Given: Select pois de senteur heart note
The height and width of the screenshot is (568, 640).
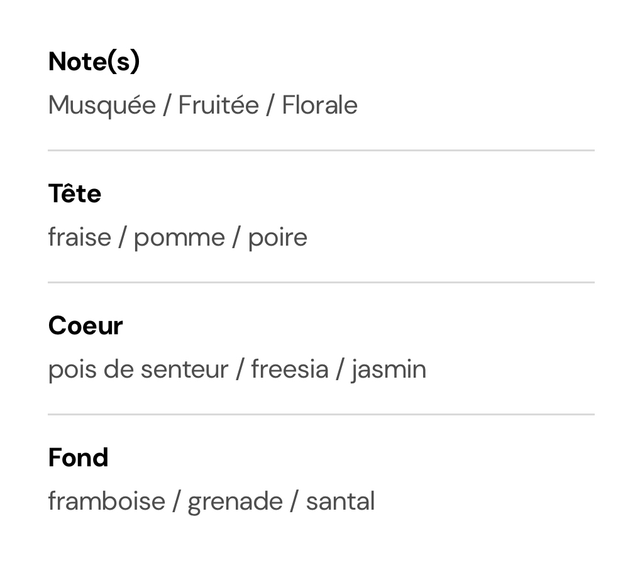Looking at the screenshot, I should tap(138, 370).
